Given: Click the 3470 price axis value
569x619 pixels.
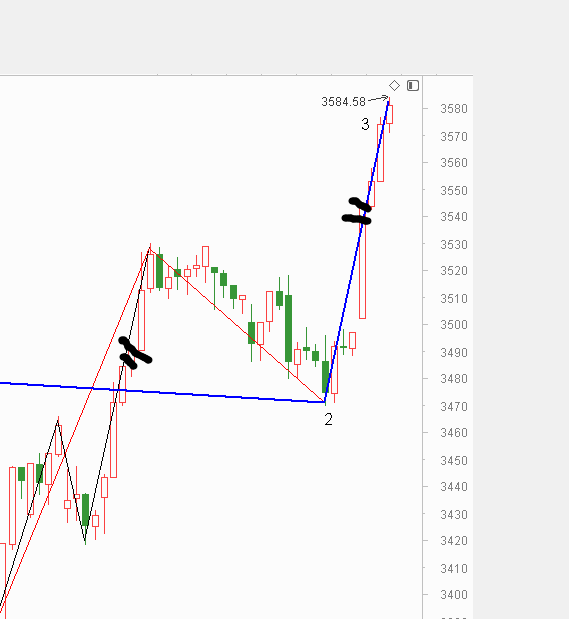Looking at the screenshot, I should (454, 407).
